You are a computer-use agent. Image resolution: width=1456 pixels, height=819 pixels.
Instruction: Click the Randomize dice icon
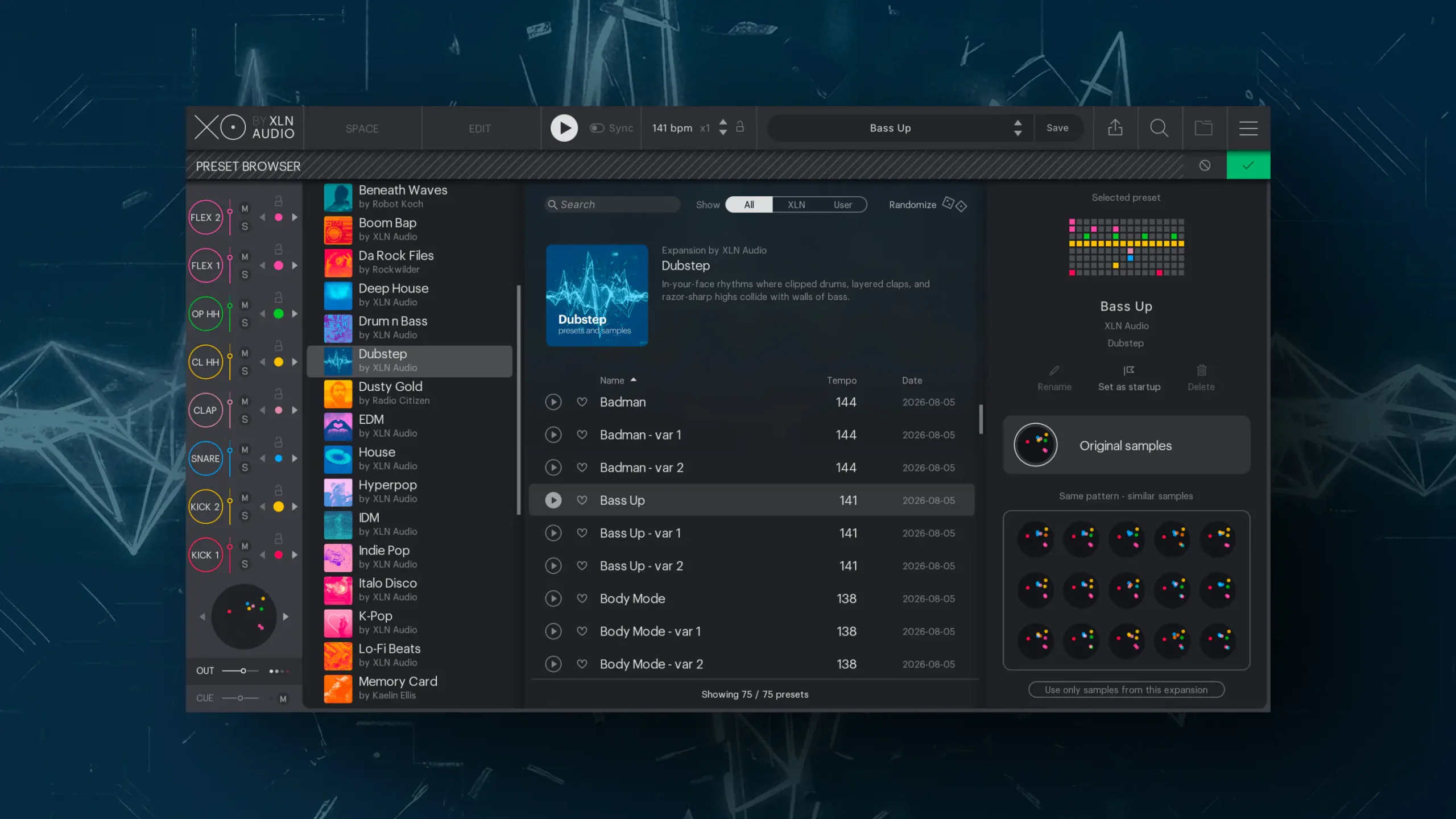point(954,204)
